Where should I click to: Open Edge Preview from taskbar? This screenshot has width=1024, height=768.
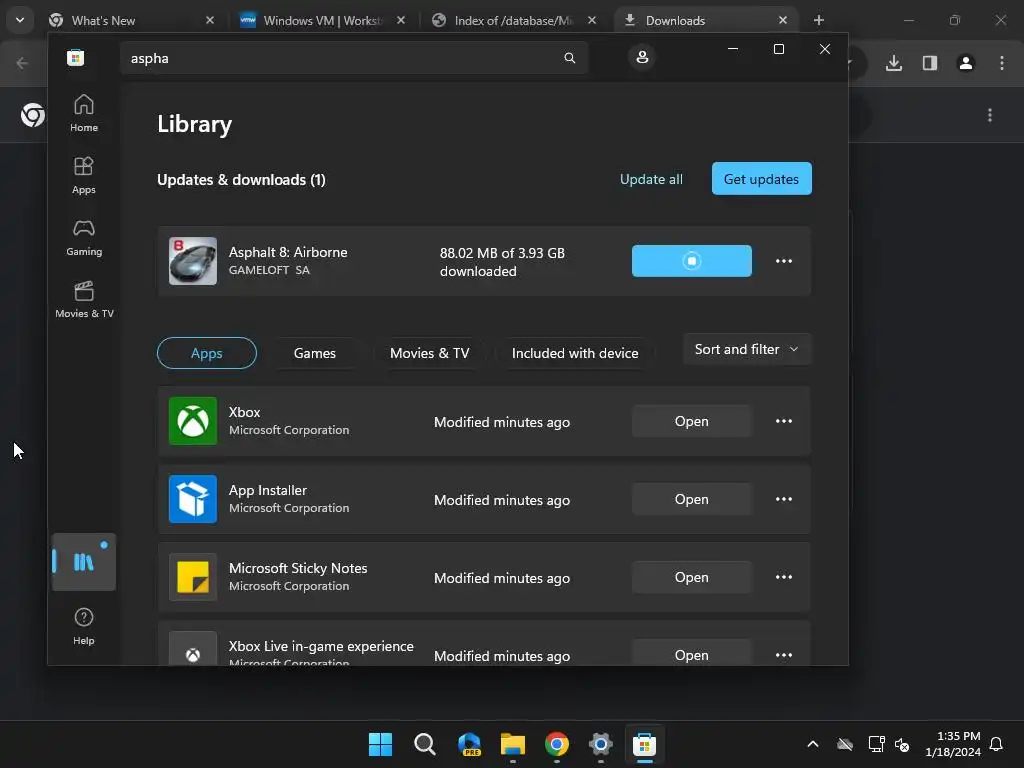(x=469, y=744)
